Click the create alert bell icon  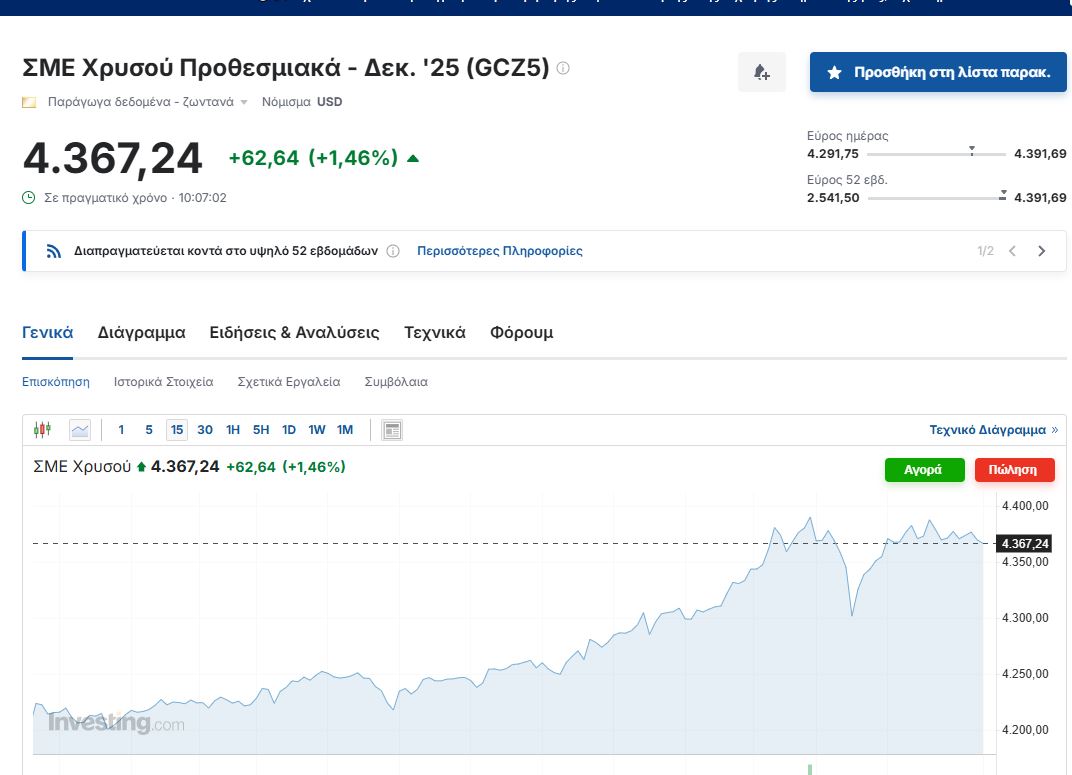761,72
